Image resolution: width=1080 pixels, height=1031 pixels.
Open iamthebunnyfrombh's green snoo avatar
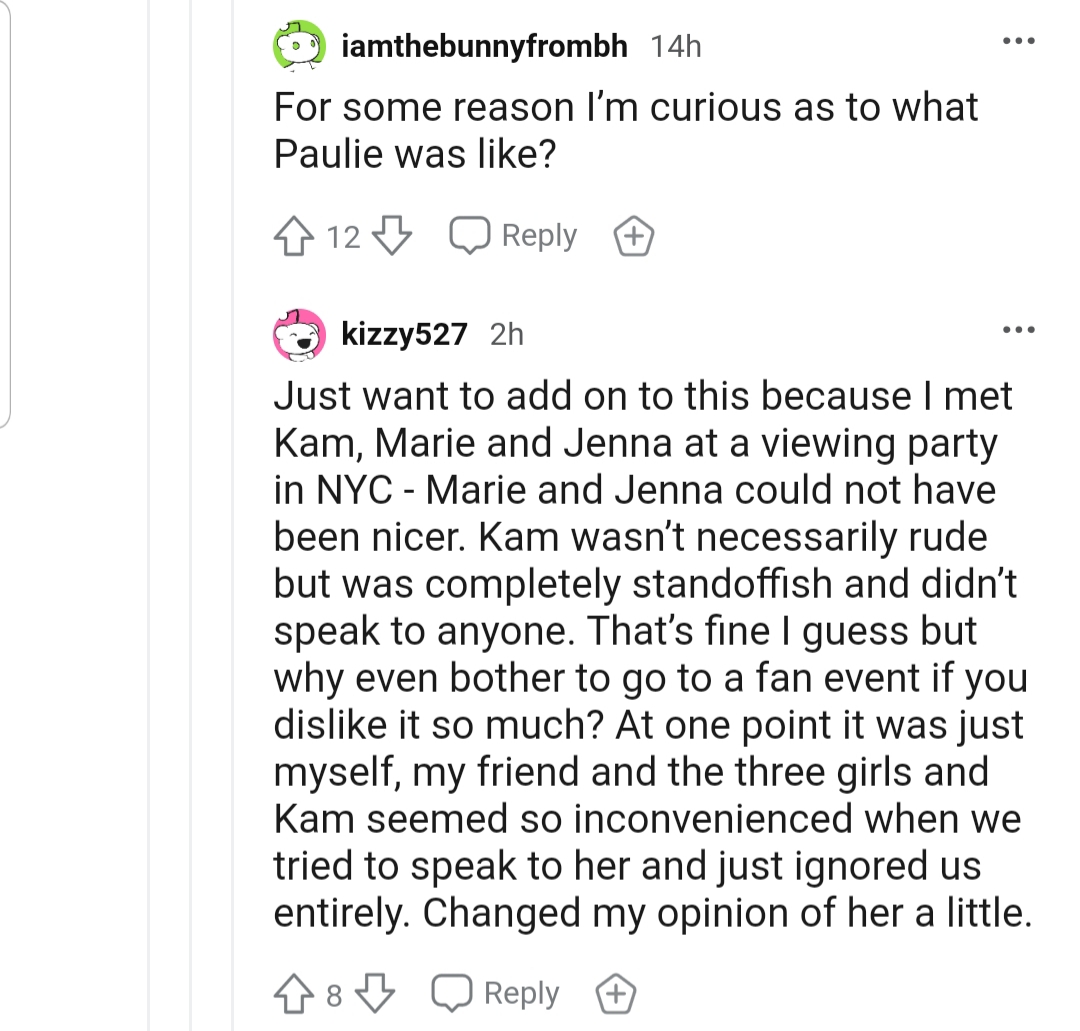pyautogui.click(x=299, y=46)
